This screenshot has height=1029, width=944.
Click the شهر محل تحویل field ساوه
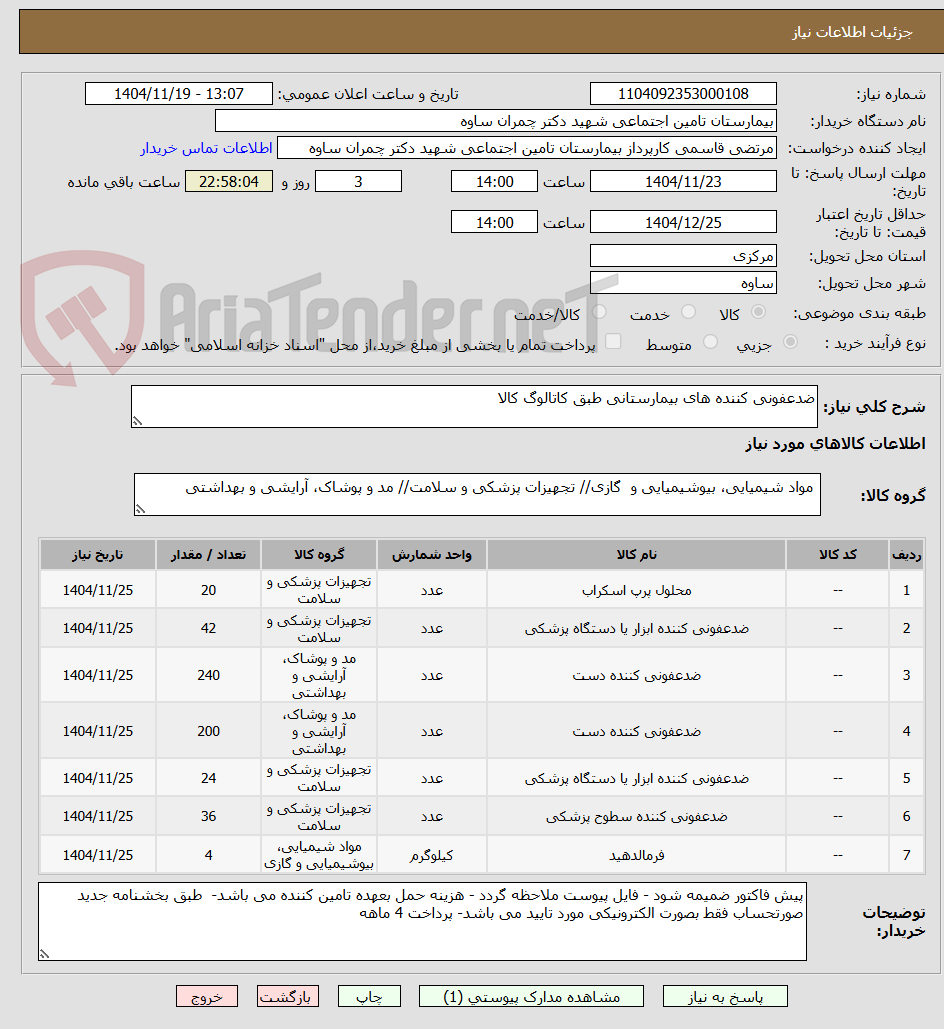[x=683, y=283]
